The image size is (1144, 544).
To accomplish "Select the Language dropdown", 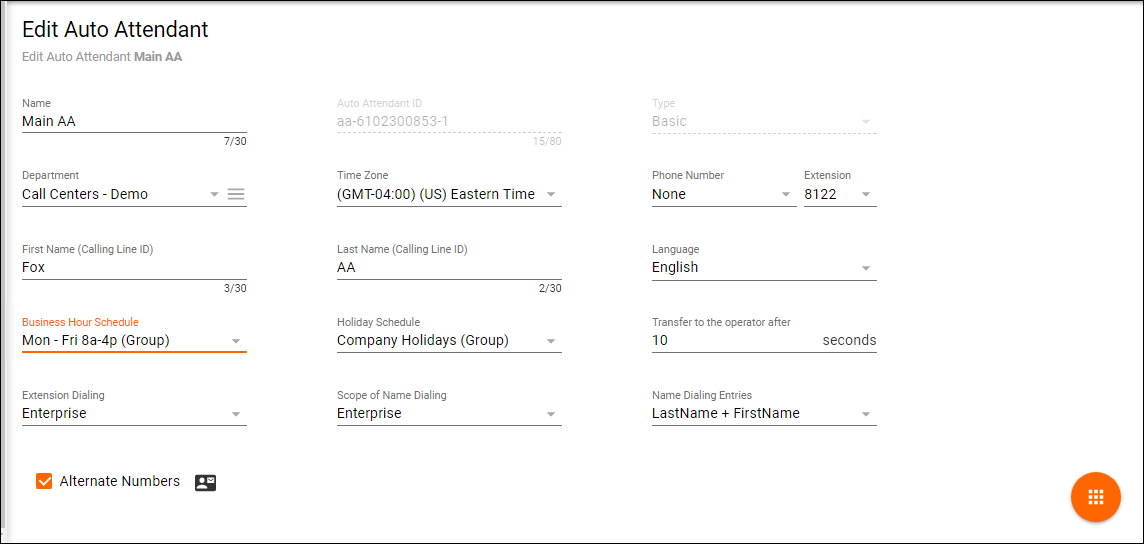I will pyautogui.click(x=763, y=267).
